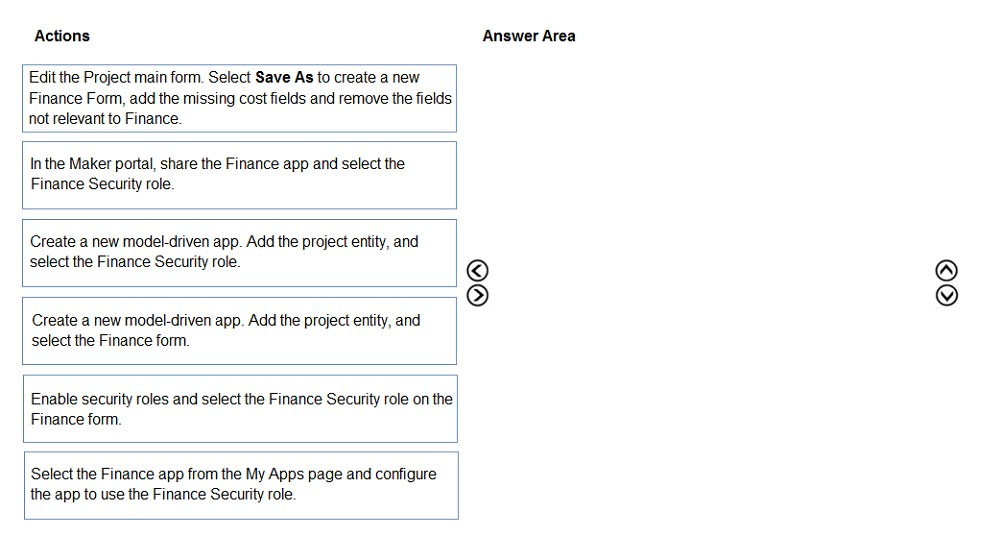This screenshot has width=1000, height=536.
Task: Click the move-left circled arrow icon
Action: point(477,271)
